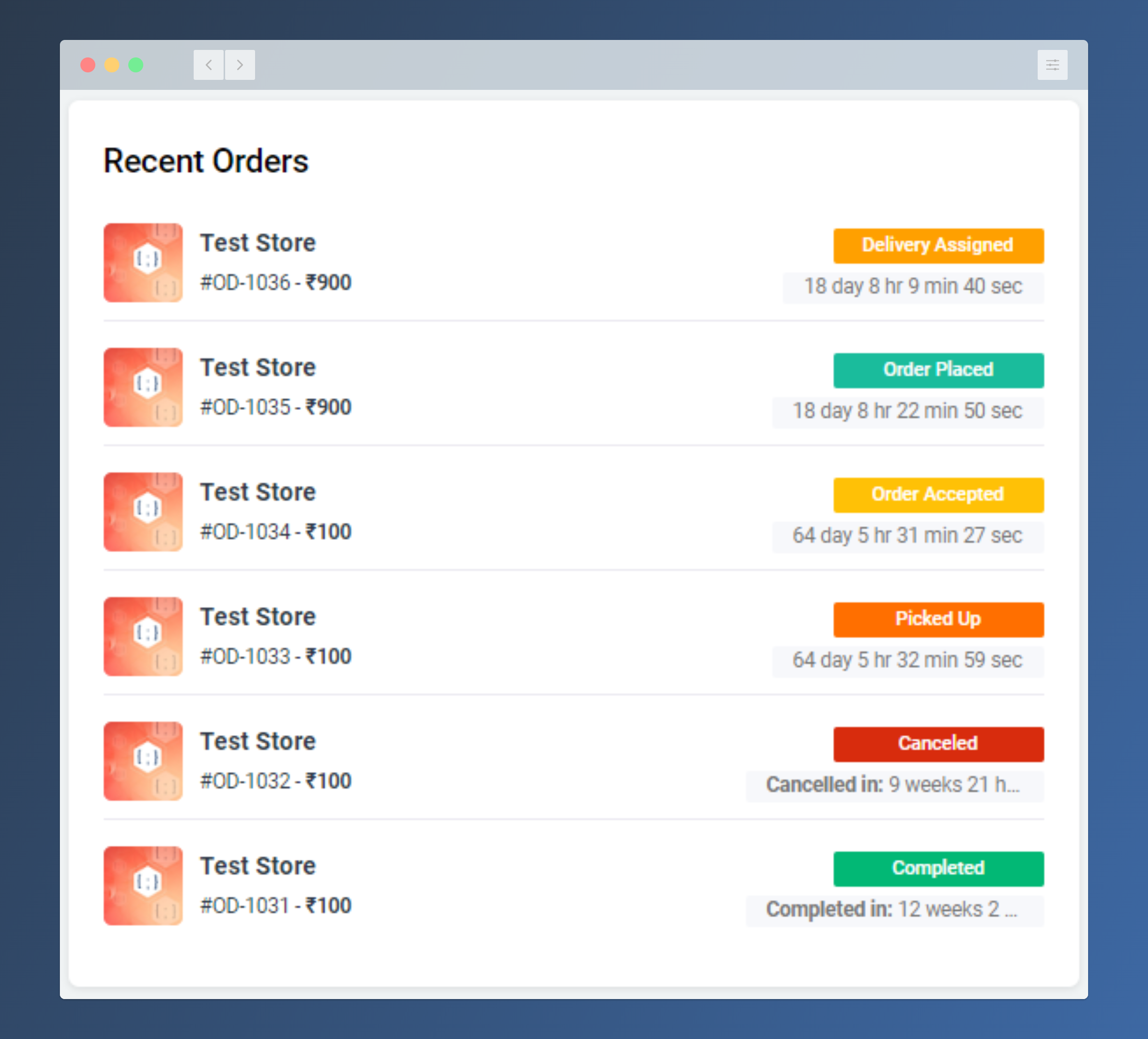The width and height of the screenshot is (1148, 1039).
Task: Open store thumbnail for order #OD-1034
Action: coord(143,512)
